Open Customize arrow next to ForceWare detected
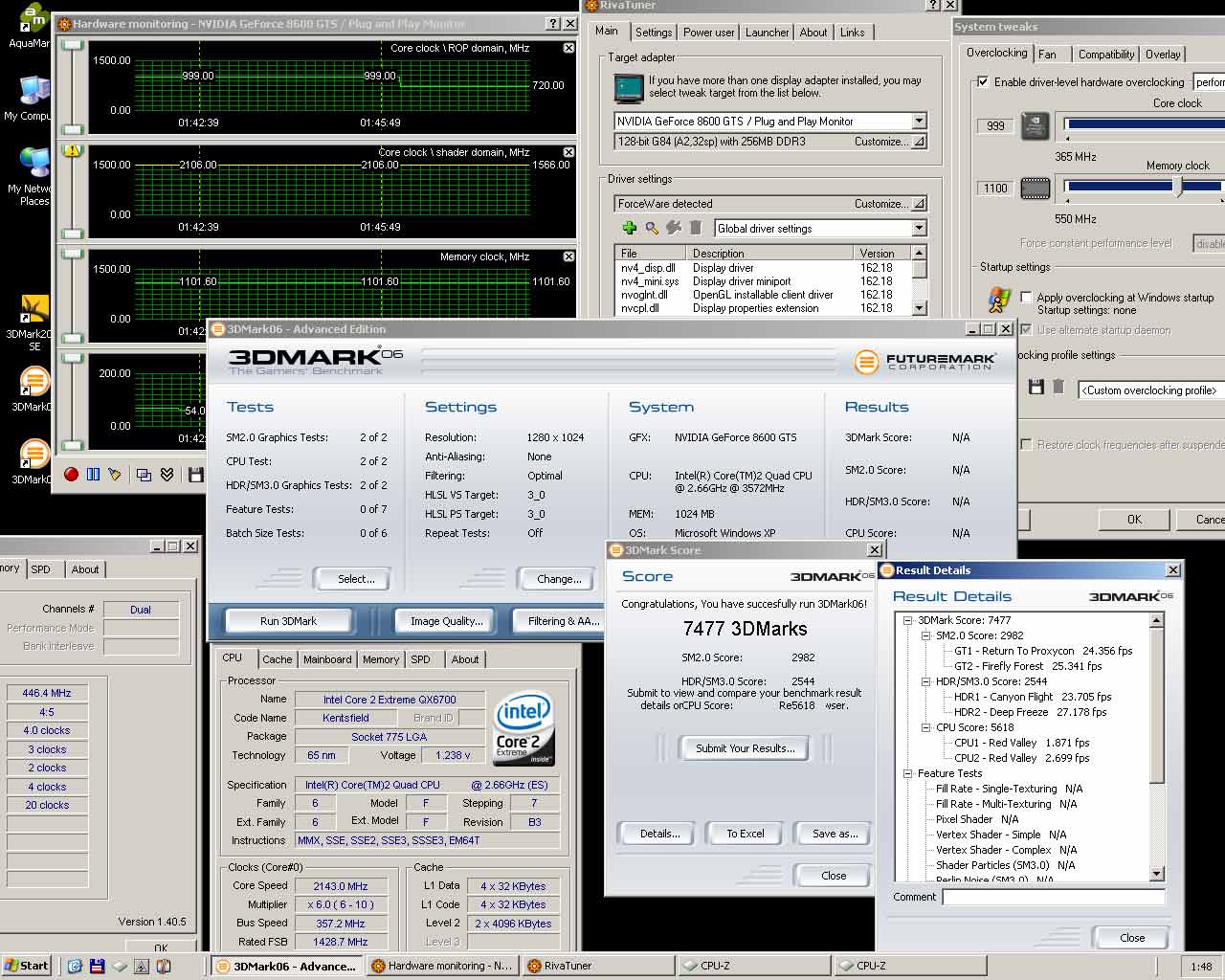This screenshot has height=980, width=1225. point(919,204)
